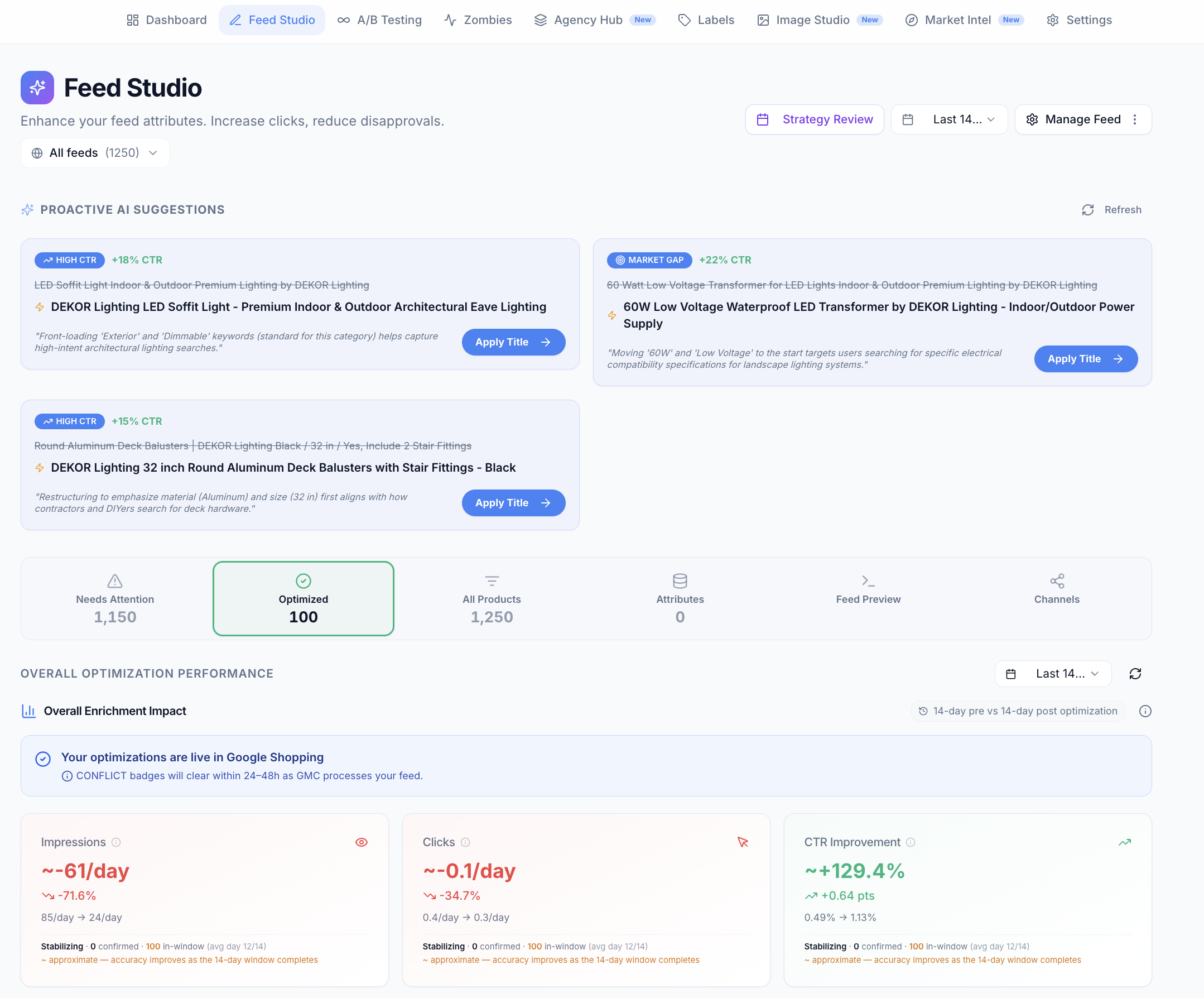
Task: Click the Manage Feed button
Action: (1073, 119)
